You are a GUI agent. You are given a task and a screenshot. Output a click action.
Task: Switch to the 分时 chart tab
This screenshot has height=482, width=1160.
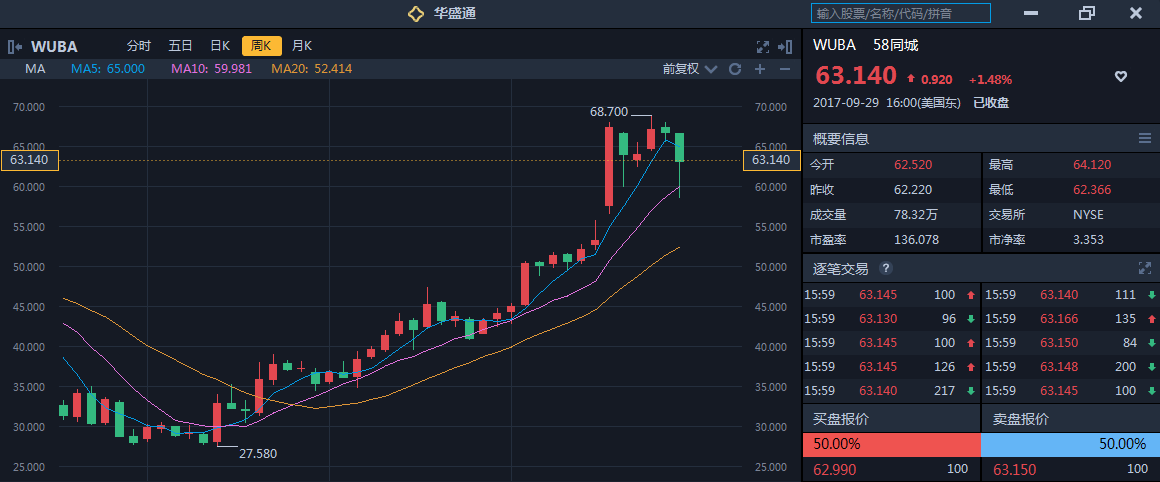(138, 46)
